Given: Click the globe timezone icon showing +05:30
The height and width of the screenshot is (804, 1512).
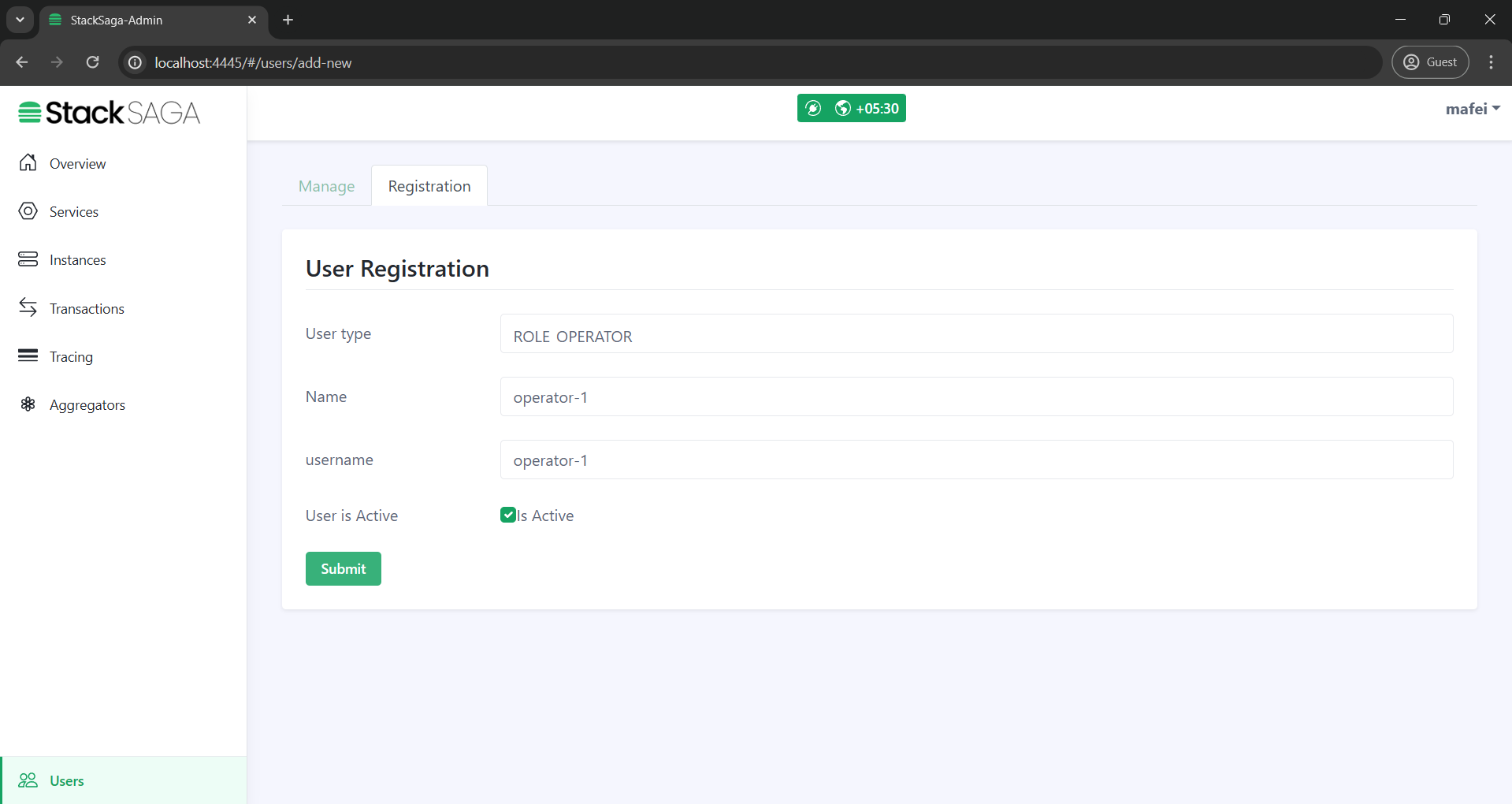Looking at the screenshot, I should pyautogui.click(x=843, y=108).
